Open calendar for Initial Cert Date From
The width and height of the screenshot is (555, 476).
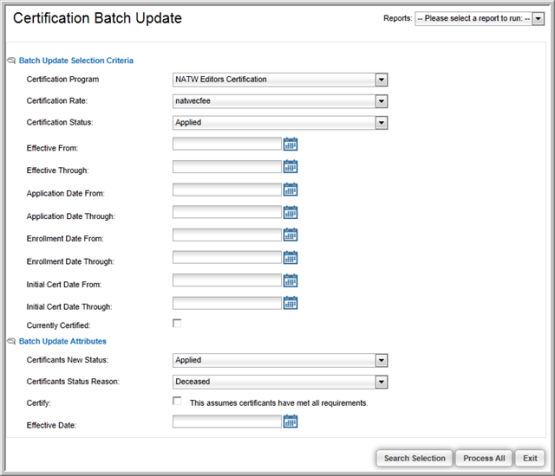coord(291,281)
